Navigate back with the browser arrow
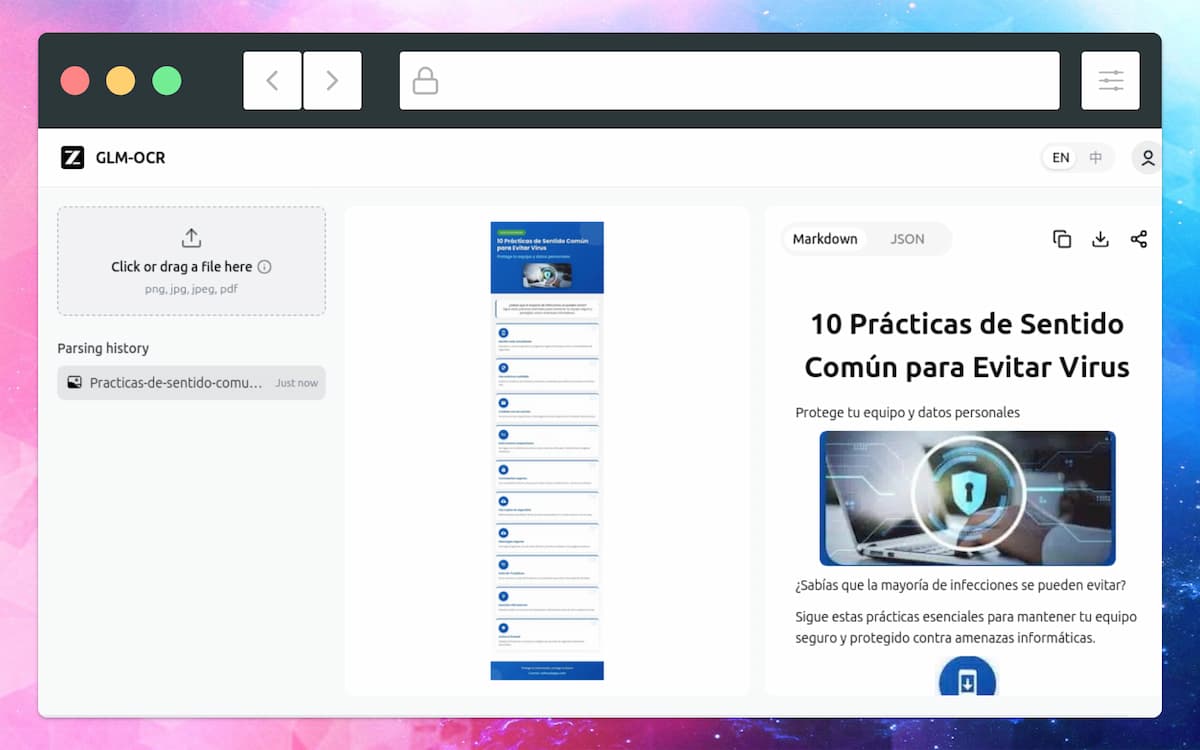 tap(272, 81)
